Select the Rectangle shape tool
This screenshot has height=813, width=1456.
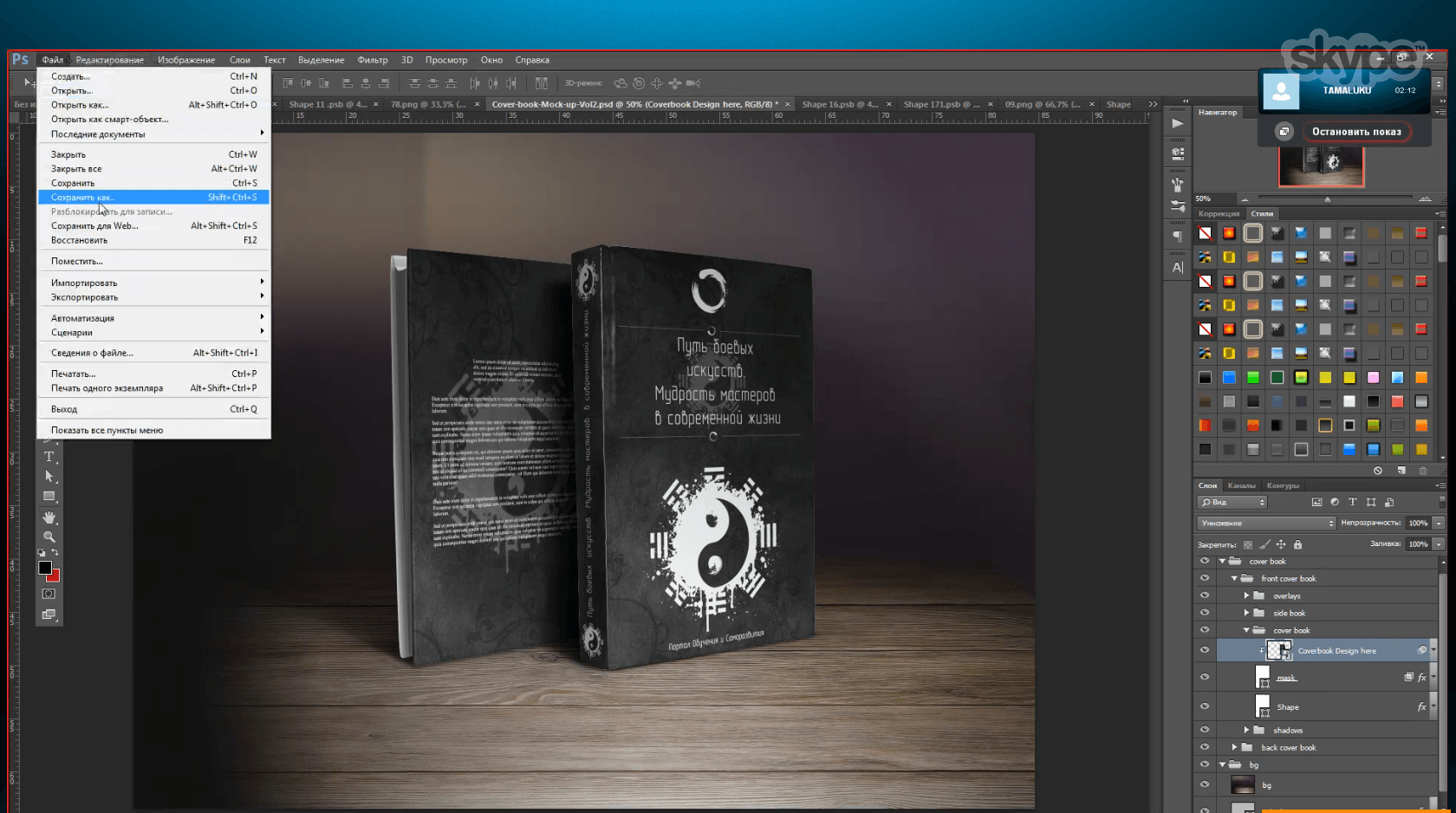coord(49,497)
